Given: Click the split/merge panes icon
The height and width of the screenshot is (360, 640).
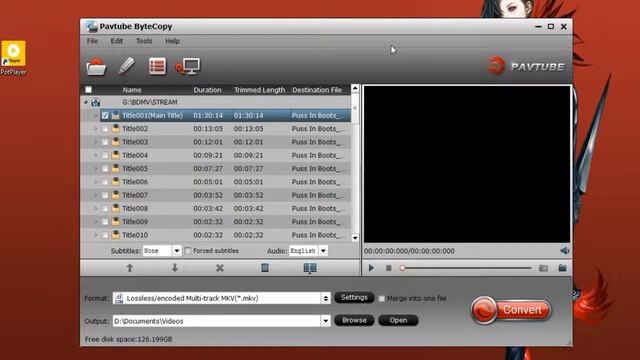Looking at the screenshot, I should [x=310, y=268].
